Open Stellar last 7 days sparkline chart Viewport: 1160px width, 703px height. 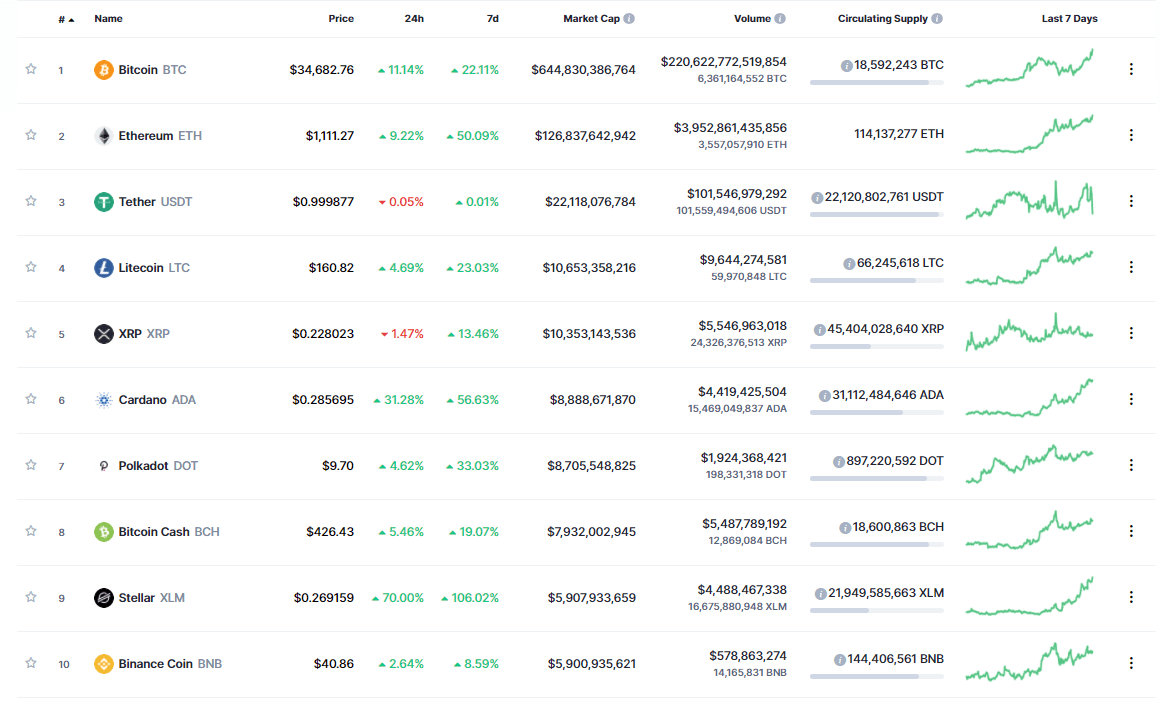click(1030, 596)
